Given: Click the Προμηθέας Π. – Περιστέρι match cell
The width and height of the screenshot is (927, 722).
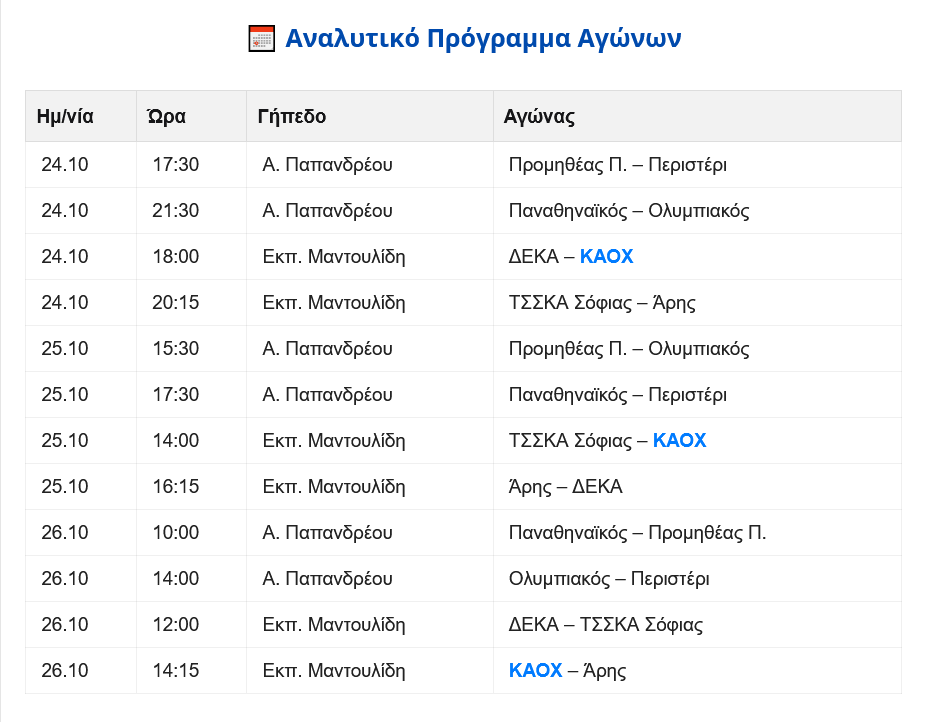Looking at the screenshot, I should [x=617, y=165].
